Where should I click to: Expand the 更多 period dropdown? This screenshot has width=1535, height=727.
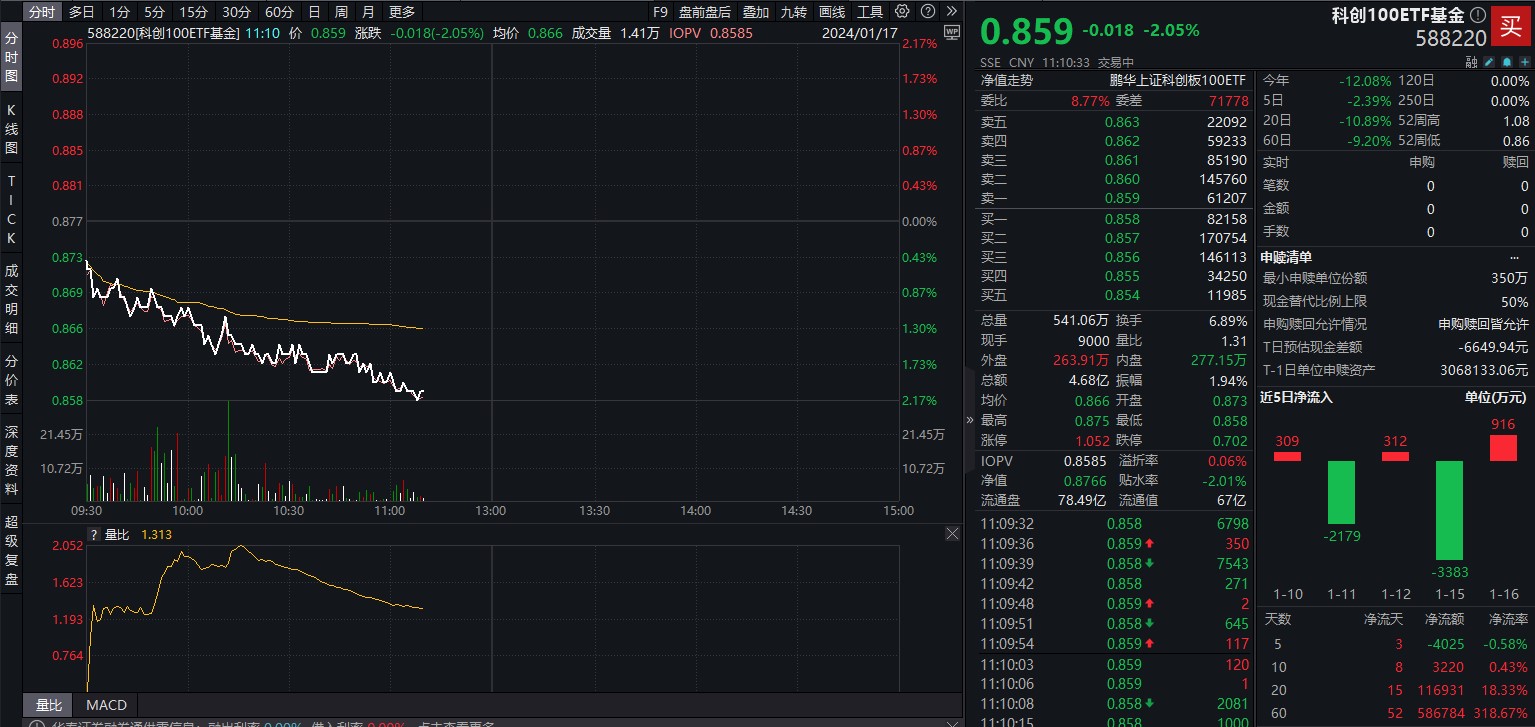pyautogui.click(x=402, y=11)
